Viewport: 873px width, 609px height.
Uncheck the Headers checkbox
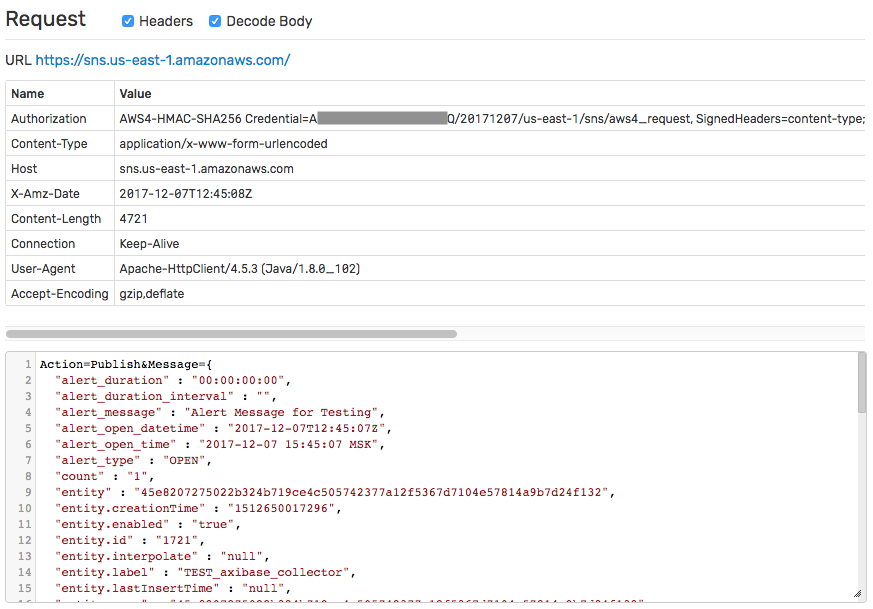pyautogui.click(x=127, y=21)
